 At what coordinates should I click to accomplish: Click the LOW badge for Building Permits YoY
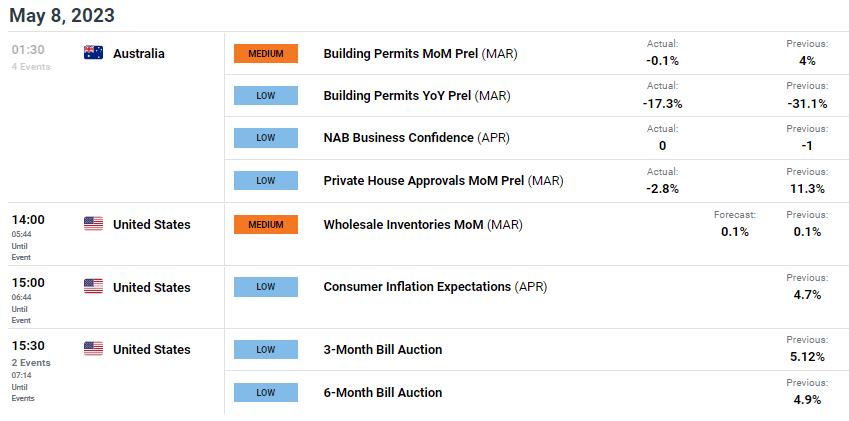pos(266,96)
